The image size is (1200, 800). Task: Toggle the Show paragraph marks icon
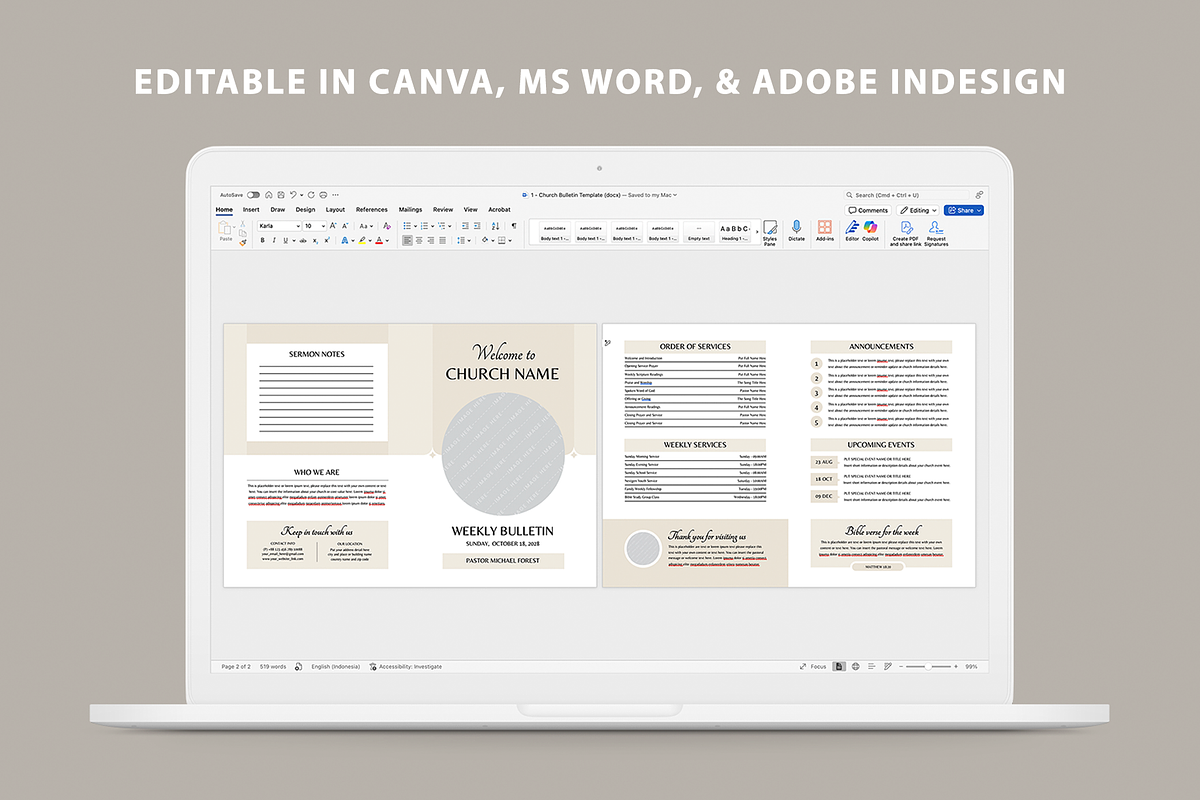click(x=514, y=226)
